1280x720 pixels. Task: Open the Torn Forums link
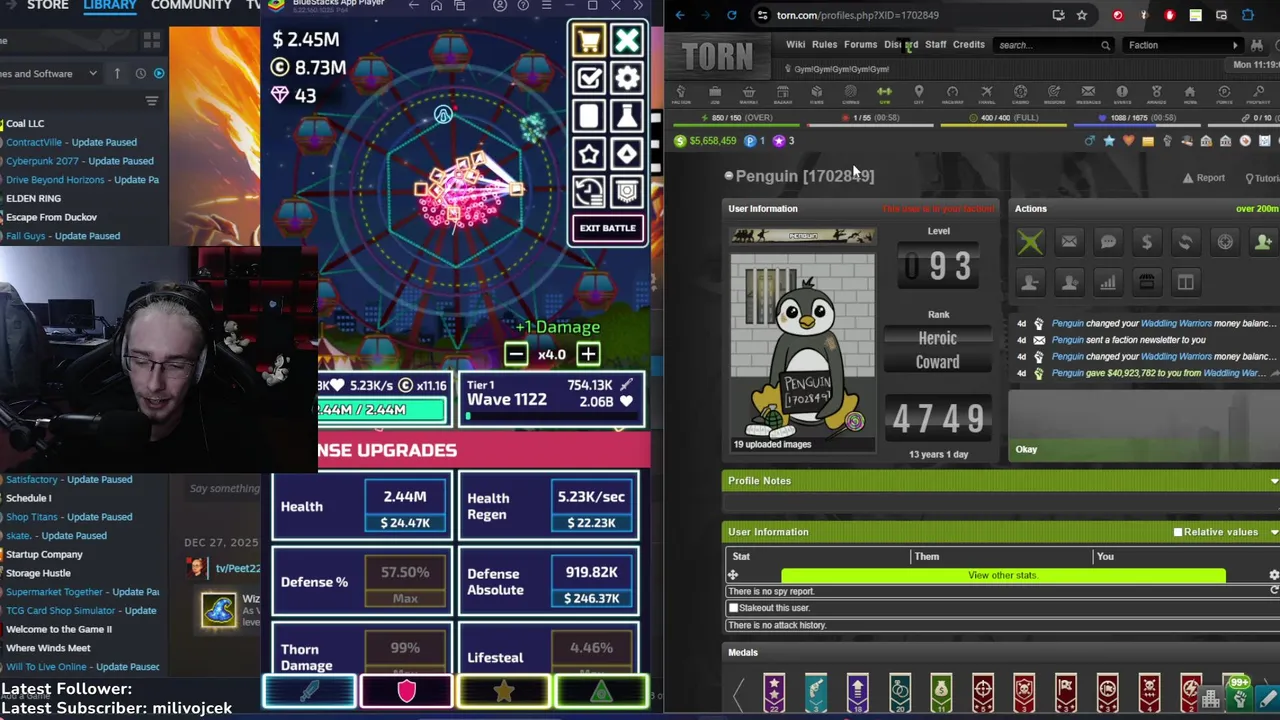[860, 45]
